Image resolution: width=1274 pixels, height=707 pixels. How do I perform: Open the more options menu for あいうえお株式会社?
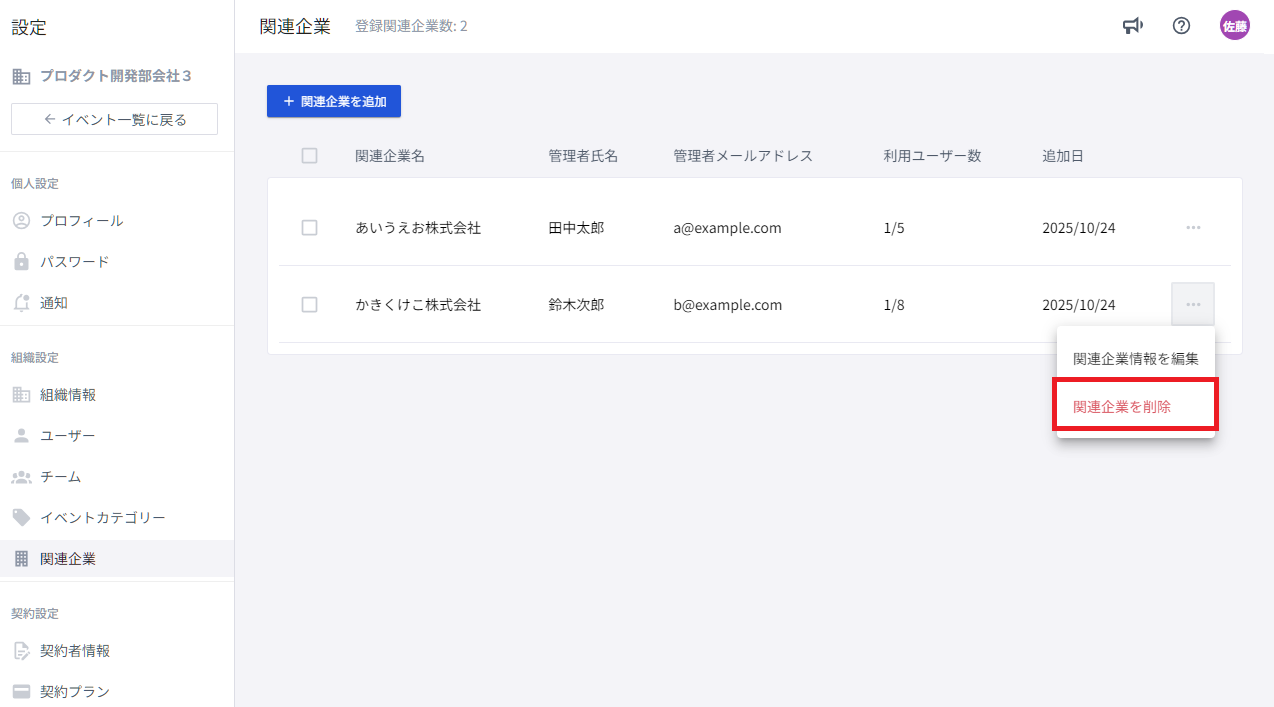(1192, 228)
